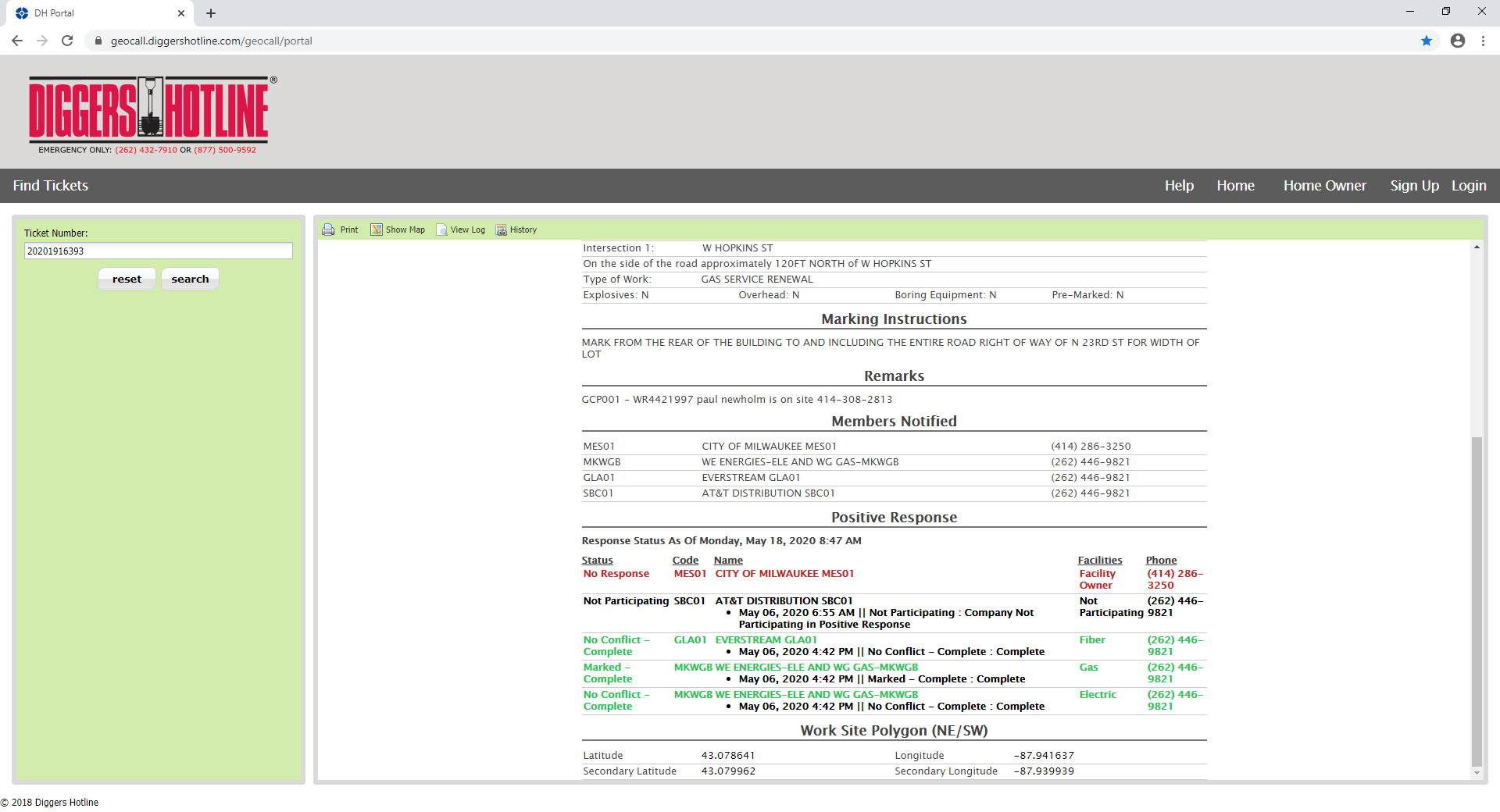Open Chrome's three-dot menu
1500x812 pixels.
[1483, 41]
